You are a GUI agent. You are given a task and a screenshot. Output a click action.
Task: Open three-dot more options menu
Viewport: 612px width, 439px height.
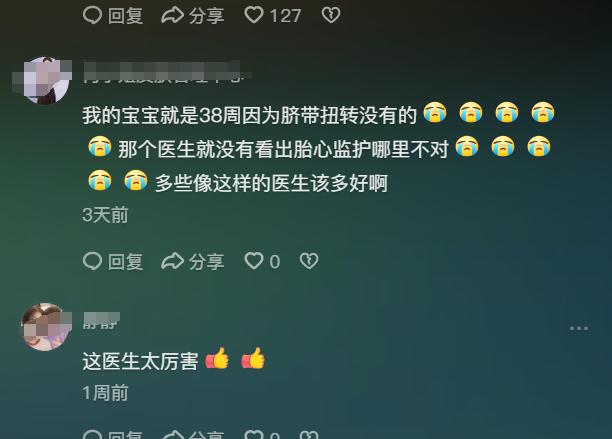pos(579,328)
